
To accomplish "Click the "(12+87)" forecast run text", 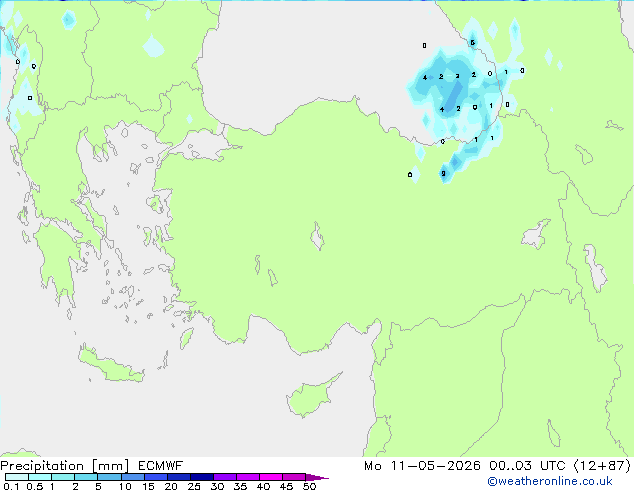I will tap(602, 466).
